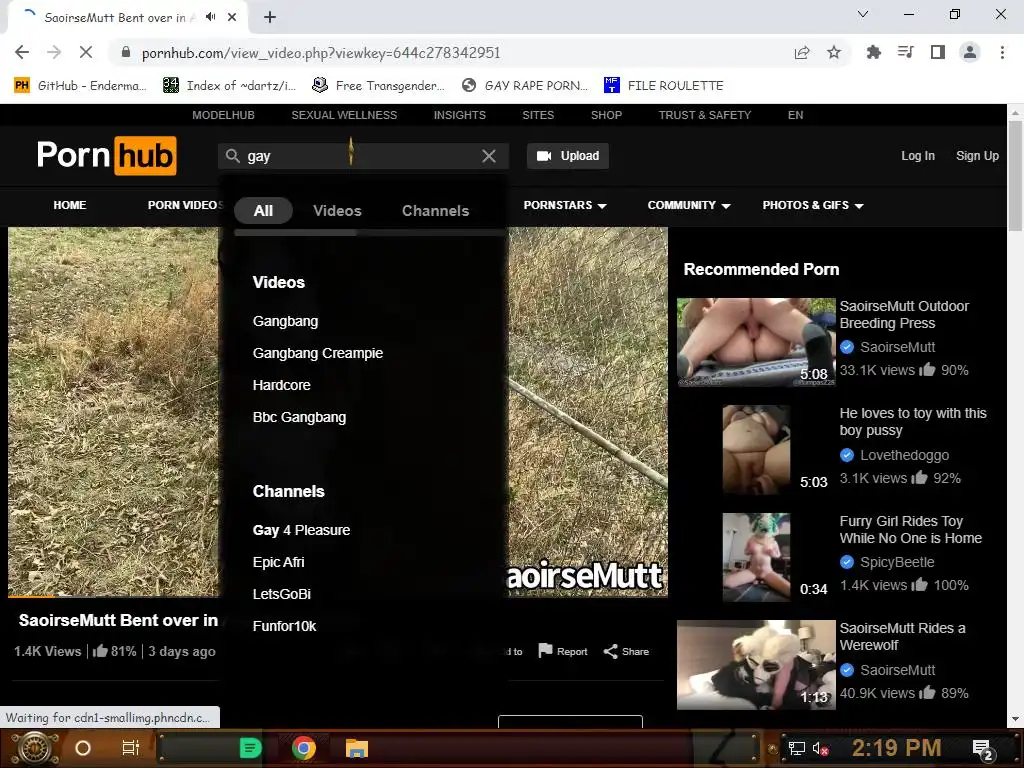
Task: Open the Lovethedoggo channel link
Action: point(904,455)
